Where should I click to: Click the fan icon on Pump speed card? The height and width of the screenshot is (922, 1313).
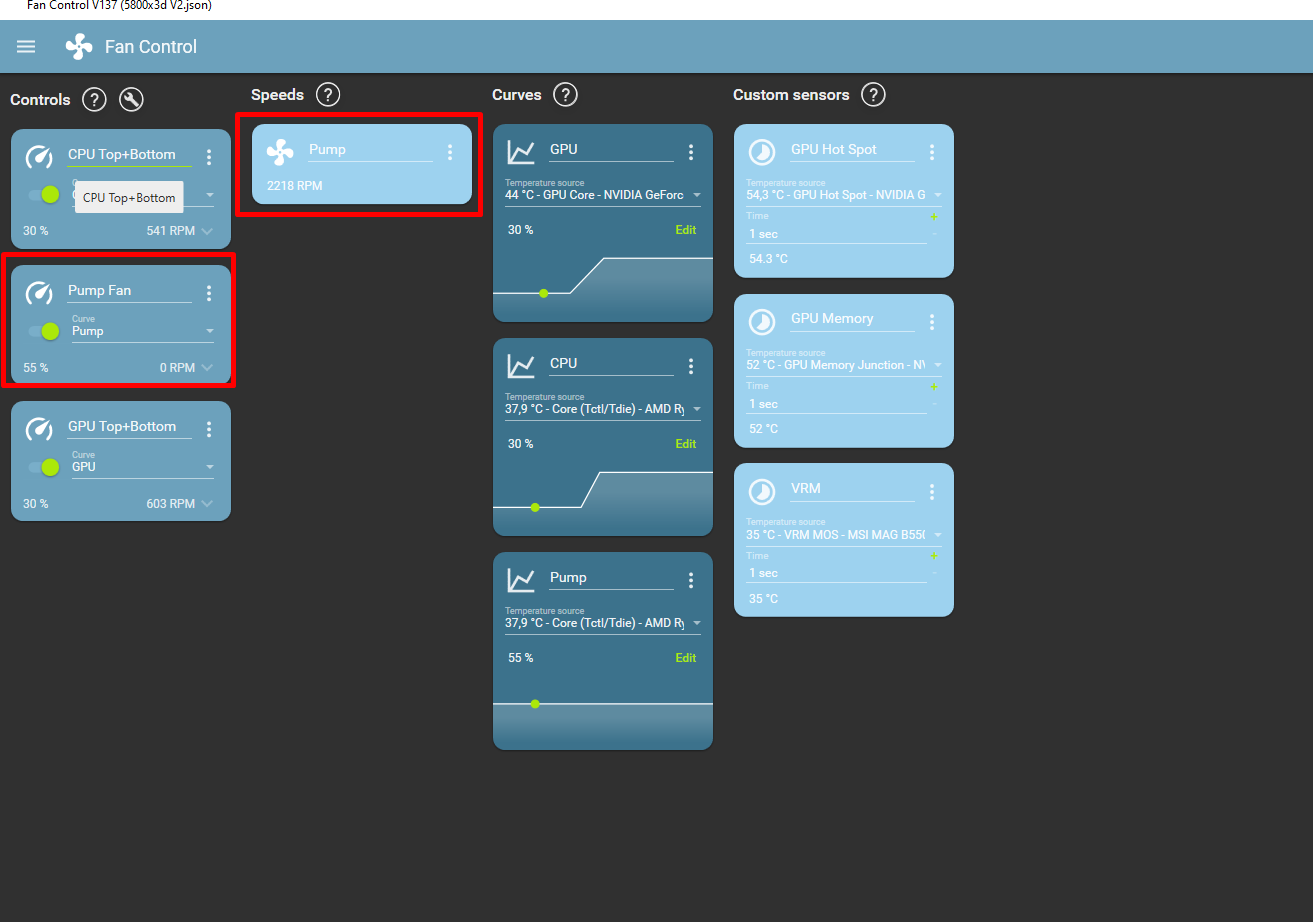tap(280, 152)
